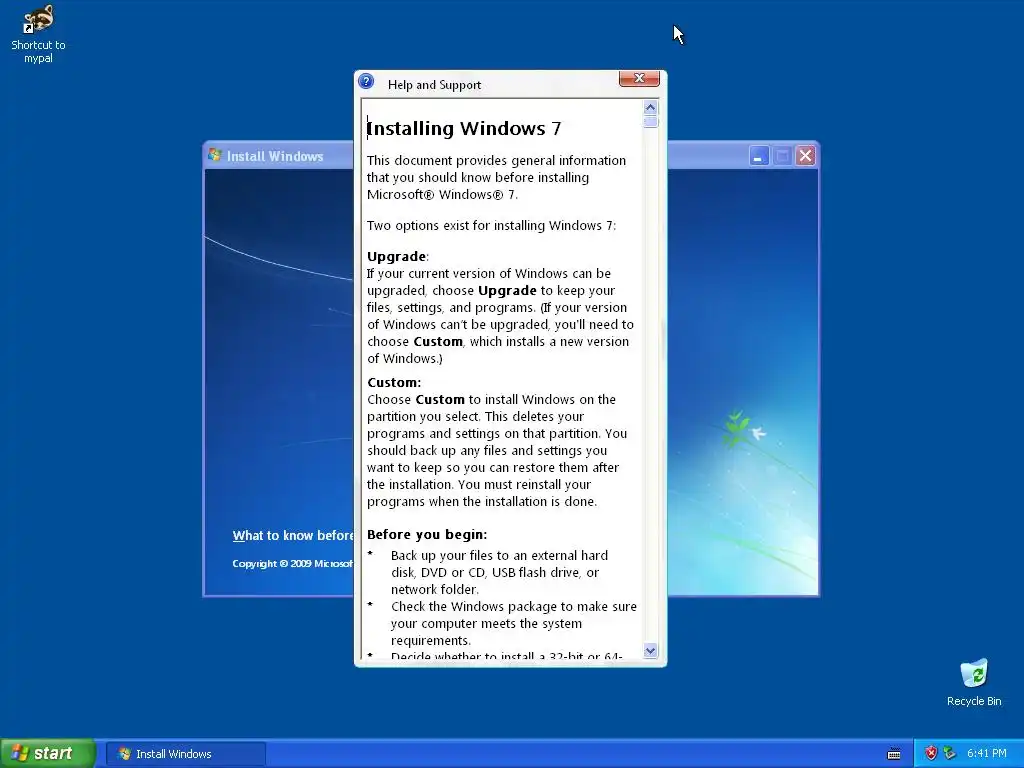Click the 'Back up your files' bullet text

tap(500, 573)
